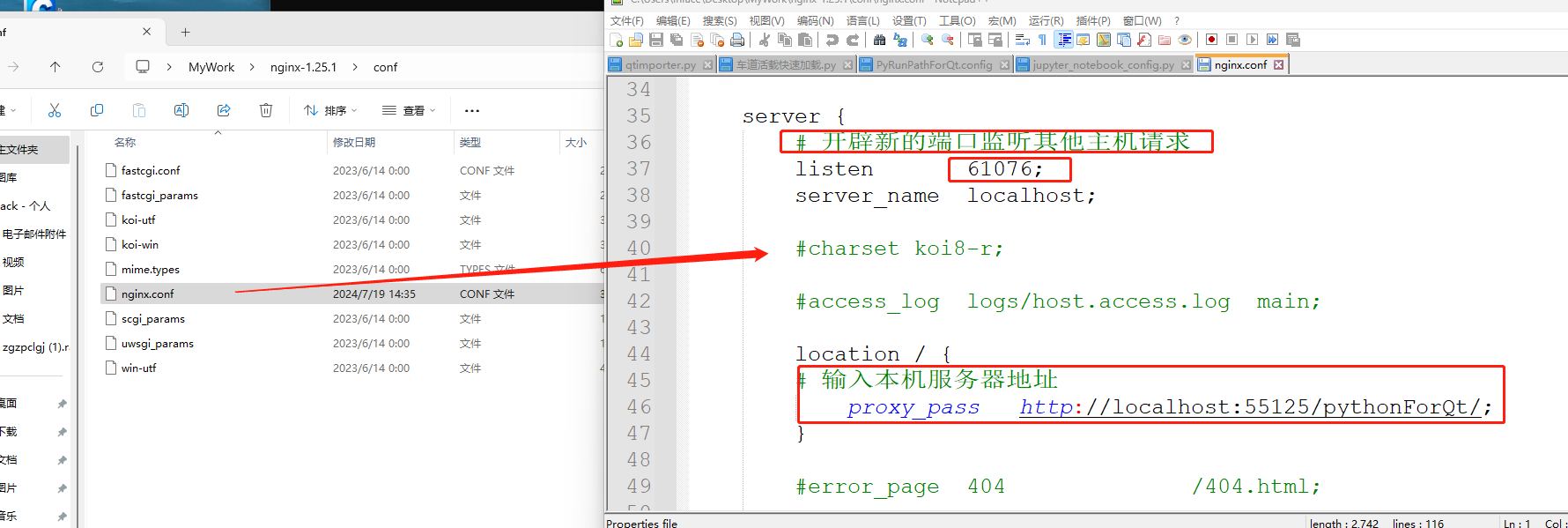Expand chevron after nginx-1.25.1 breadcrumb
1568x528 pixels.
coord(355,67)
